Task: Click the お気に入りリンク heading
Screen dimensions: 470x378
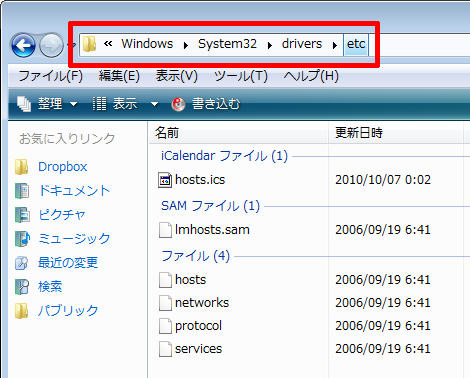Action: [x=67, y=139]
